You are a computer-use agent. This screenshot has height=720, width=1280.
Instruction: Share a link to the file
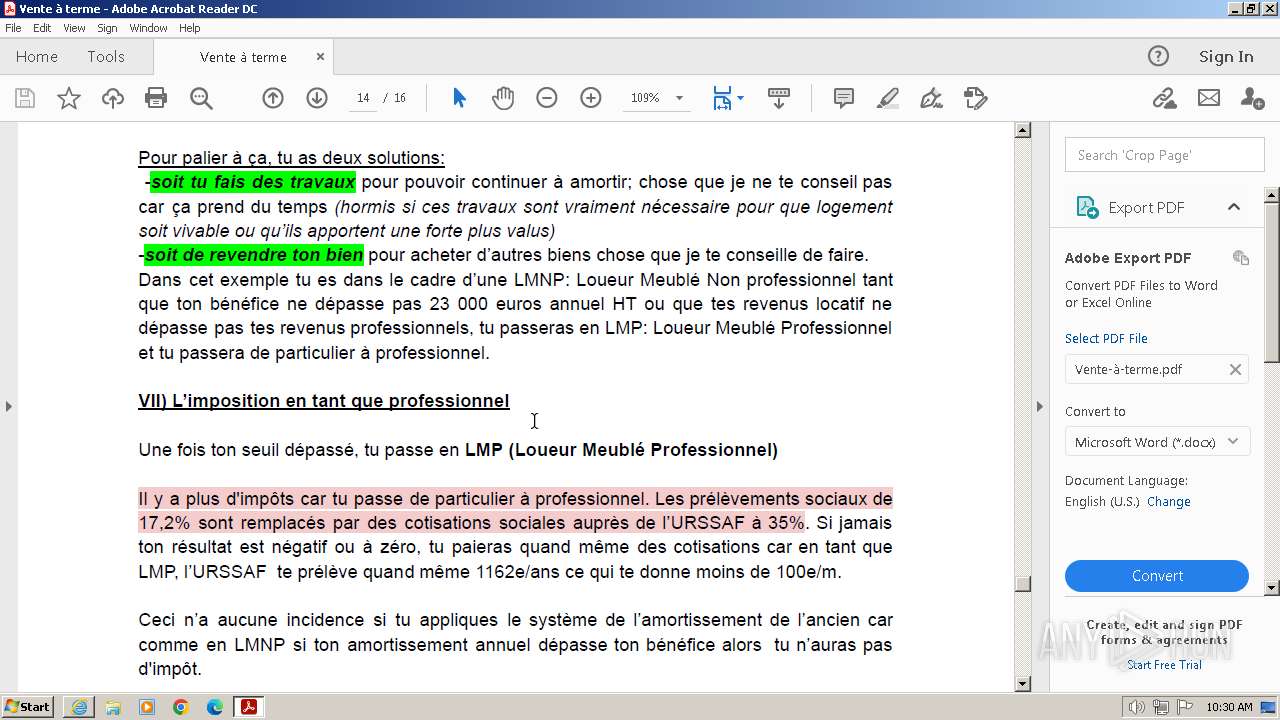pyautogui.click(x=1164, y=98)
